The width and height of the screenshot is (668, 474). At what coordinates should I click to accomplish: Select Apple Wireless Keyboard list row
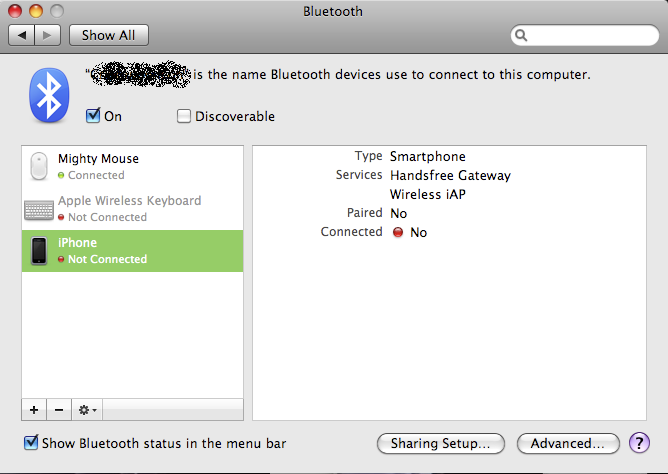[x=132, y=209]
